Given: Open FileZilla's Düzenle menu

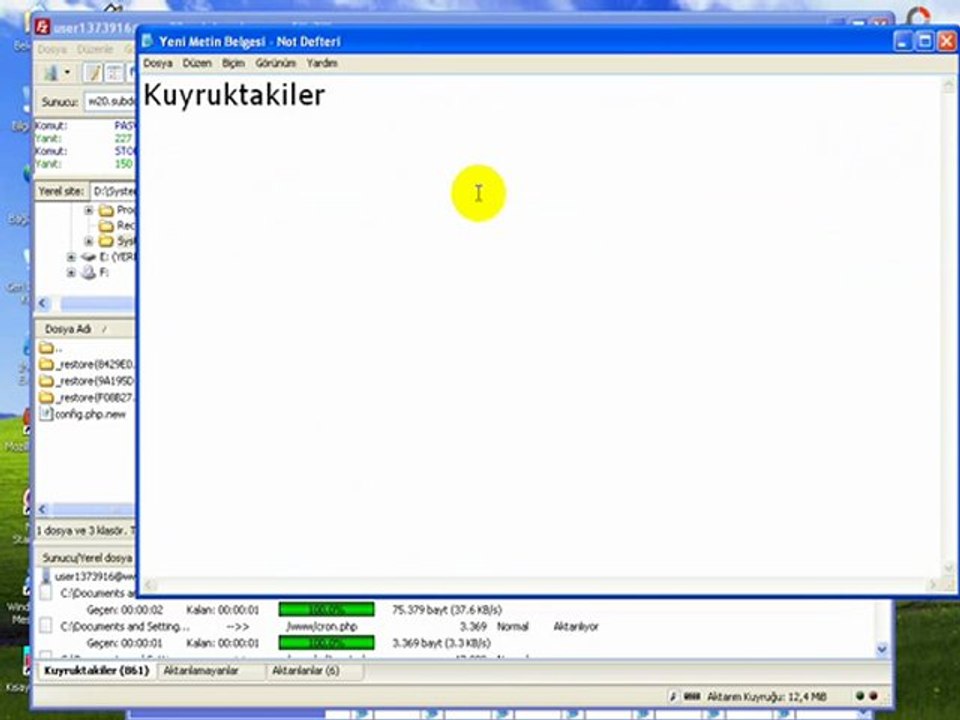Looking at the screenshot, I should coord(95,49).
